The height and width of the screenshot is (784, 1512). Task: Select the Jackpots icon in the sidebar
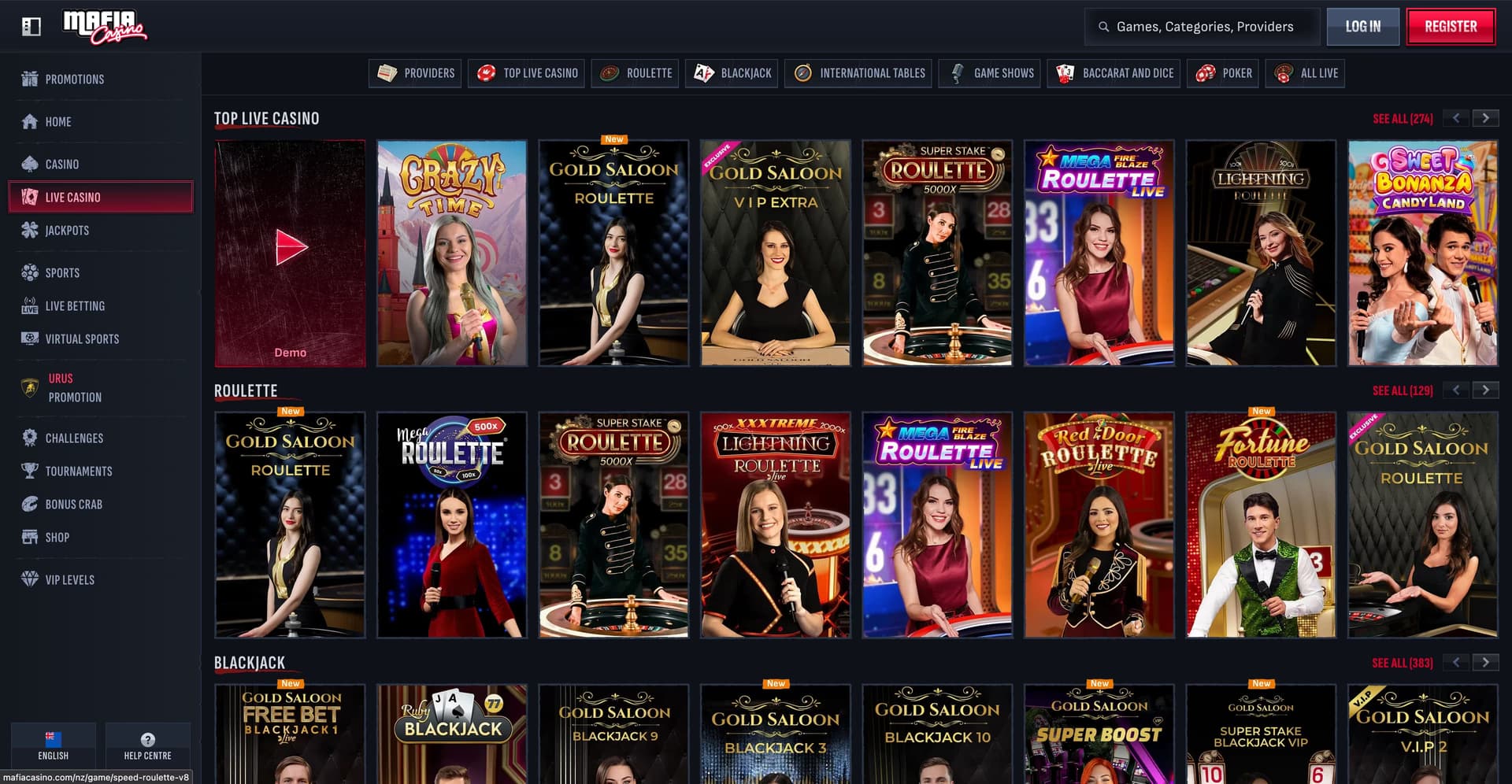point(29,230)
